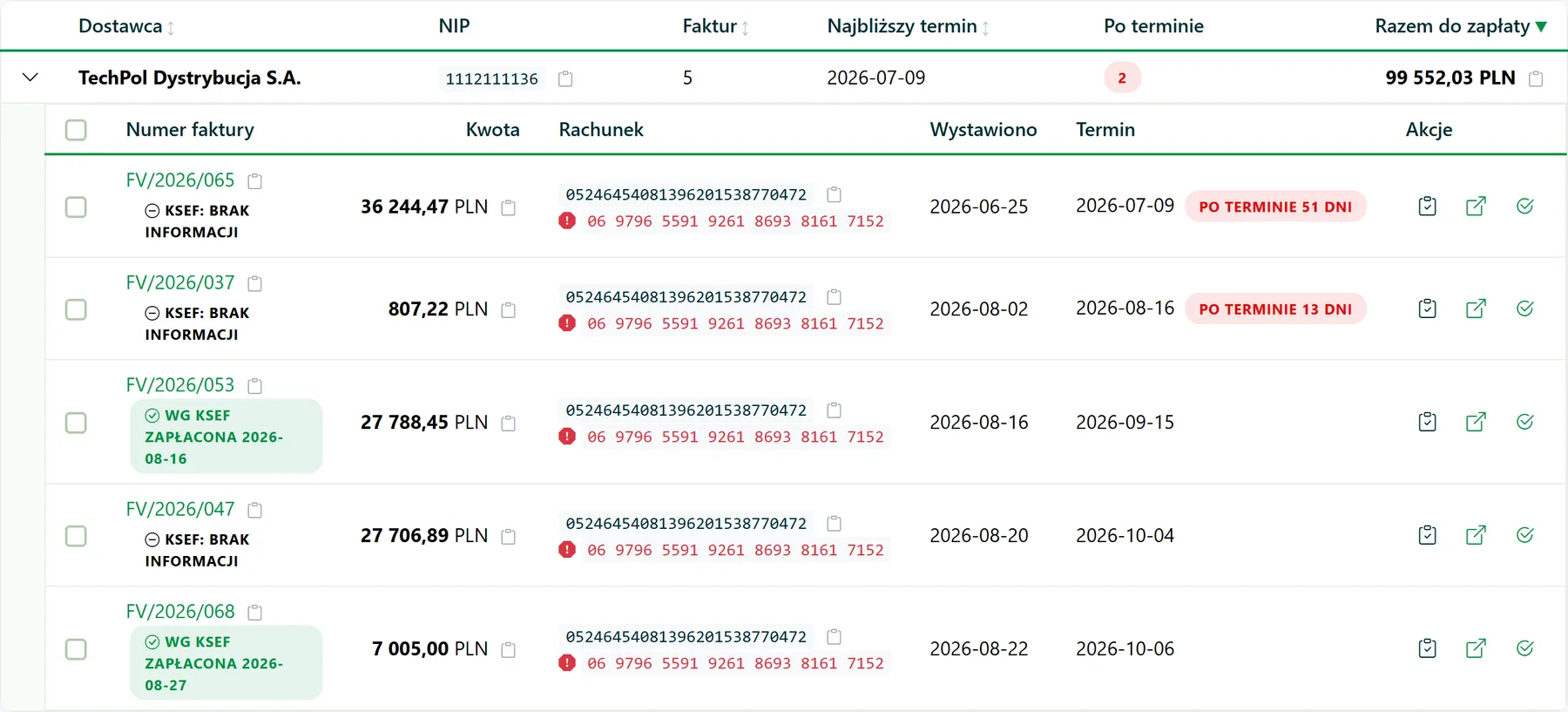
Task: Mark invoice FV/2026/053 as paid
Action: (x=1524, y=422)
